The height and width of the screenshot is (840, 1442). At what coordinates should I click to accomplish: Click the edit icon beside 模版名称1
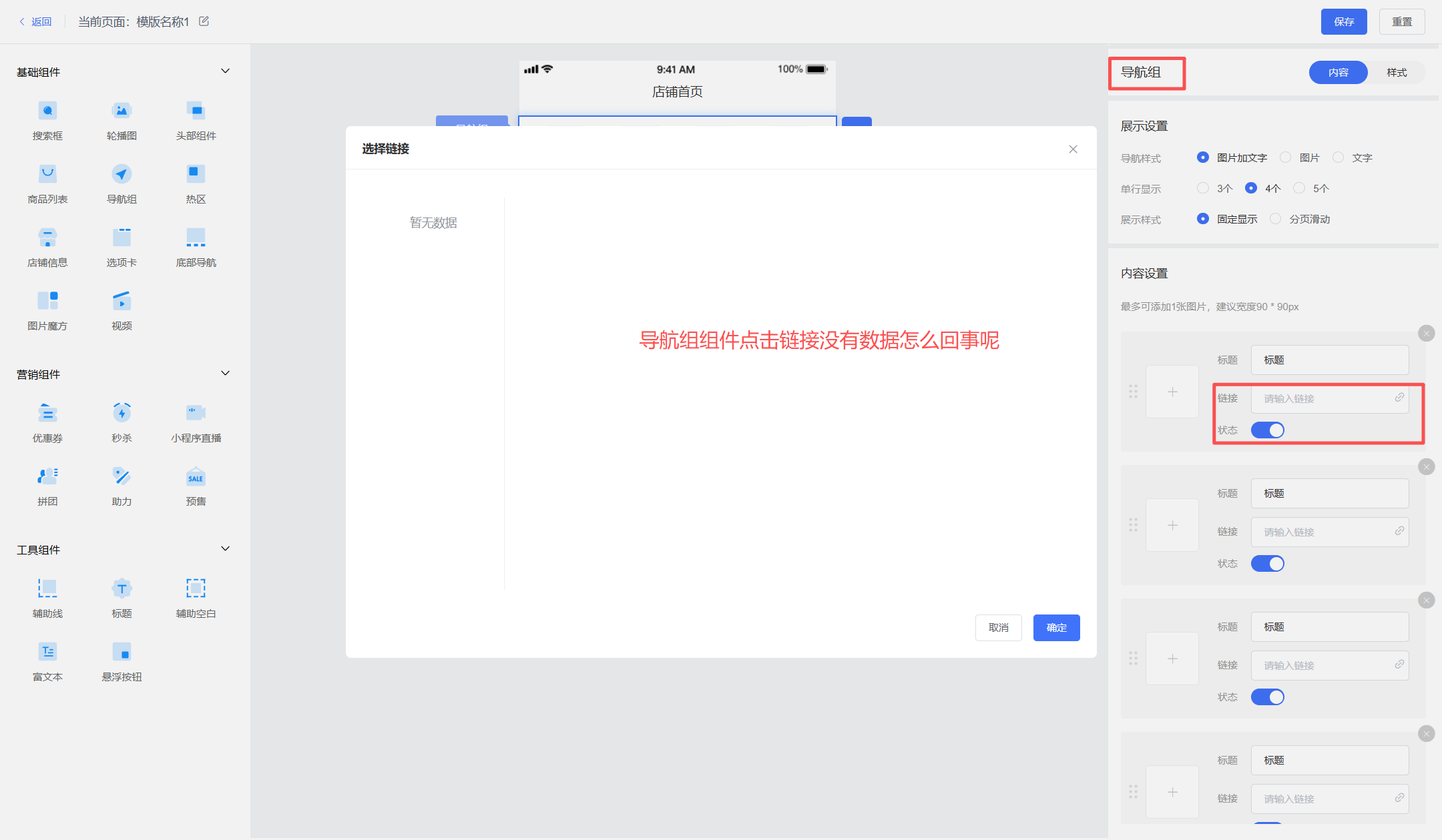204,21
